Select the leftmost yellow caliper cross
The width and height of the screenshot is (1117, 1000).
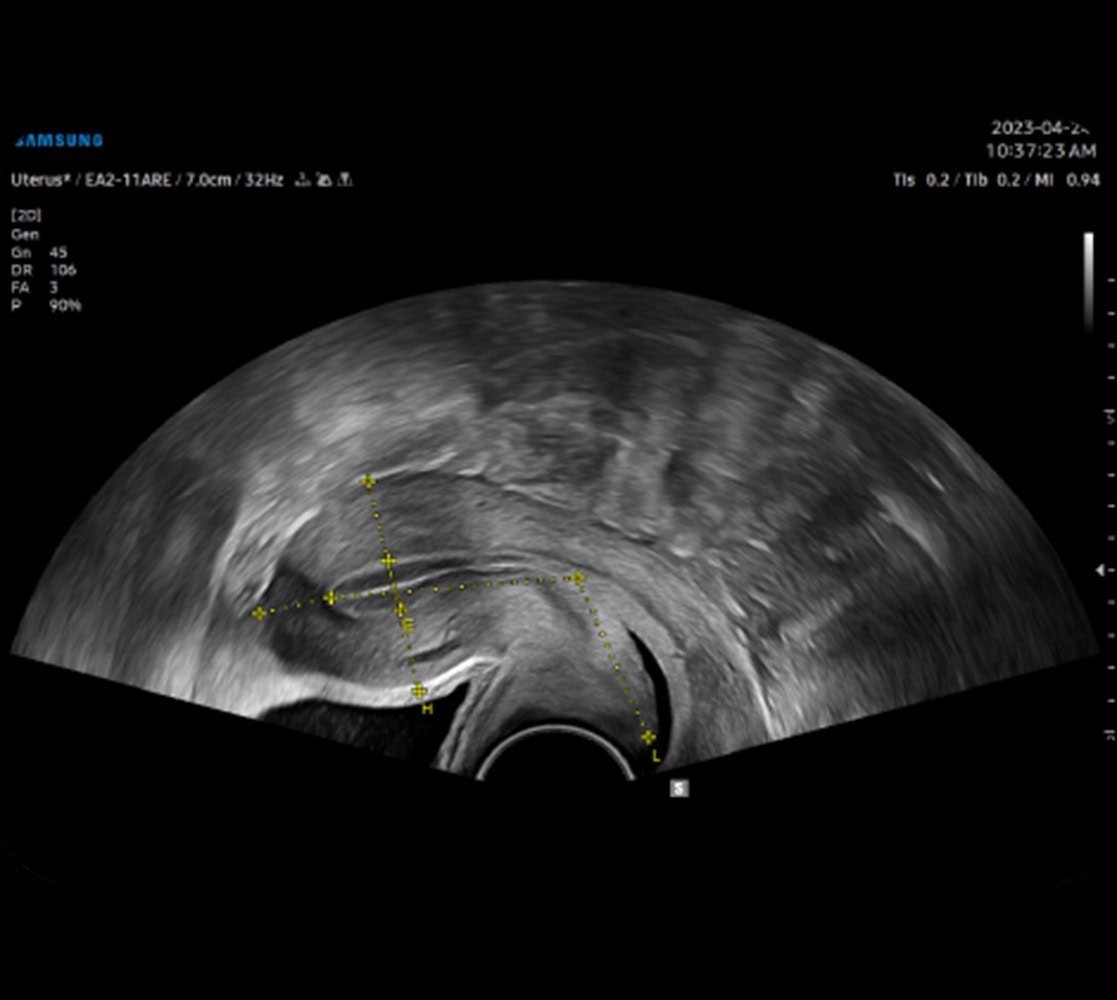(259, 613)
